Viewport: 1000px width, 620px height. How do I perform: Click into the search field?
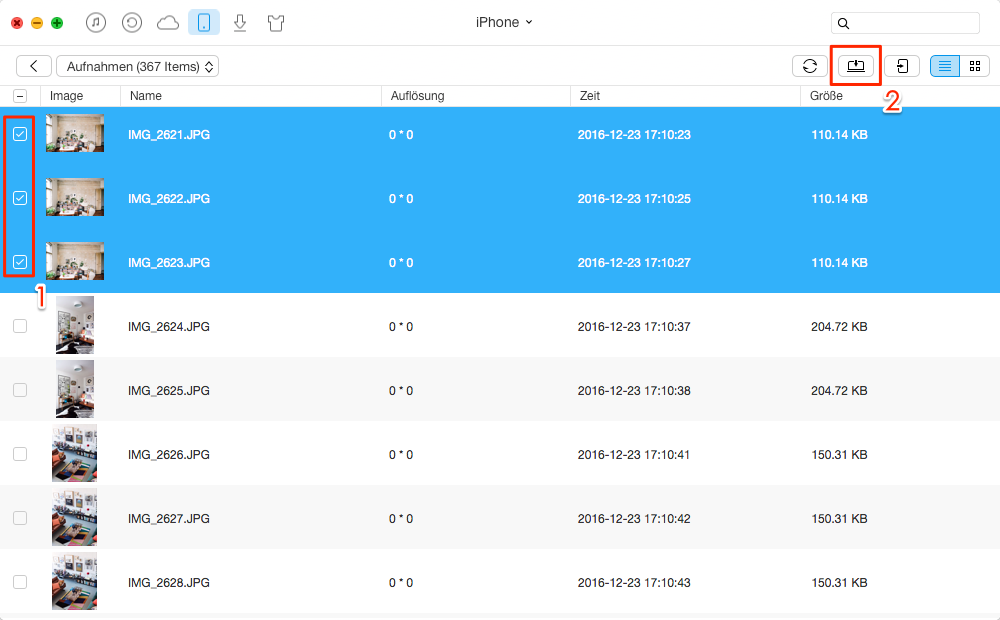[905, 24]
